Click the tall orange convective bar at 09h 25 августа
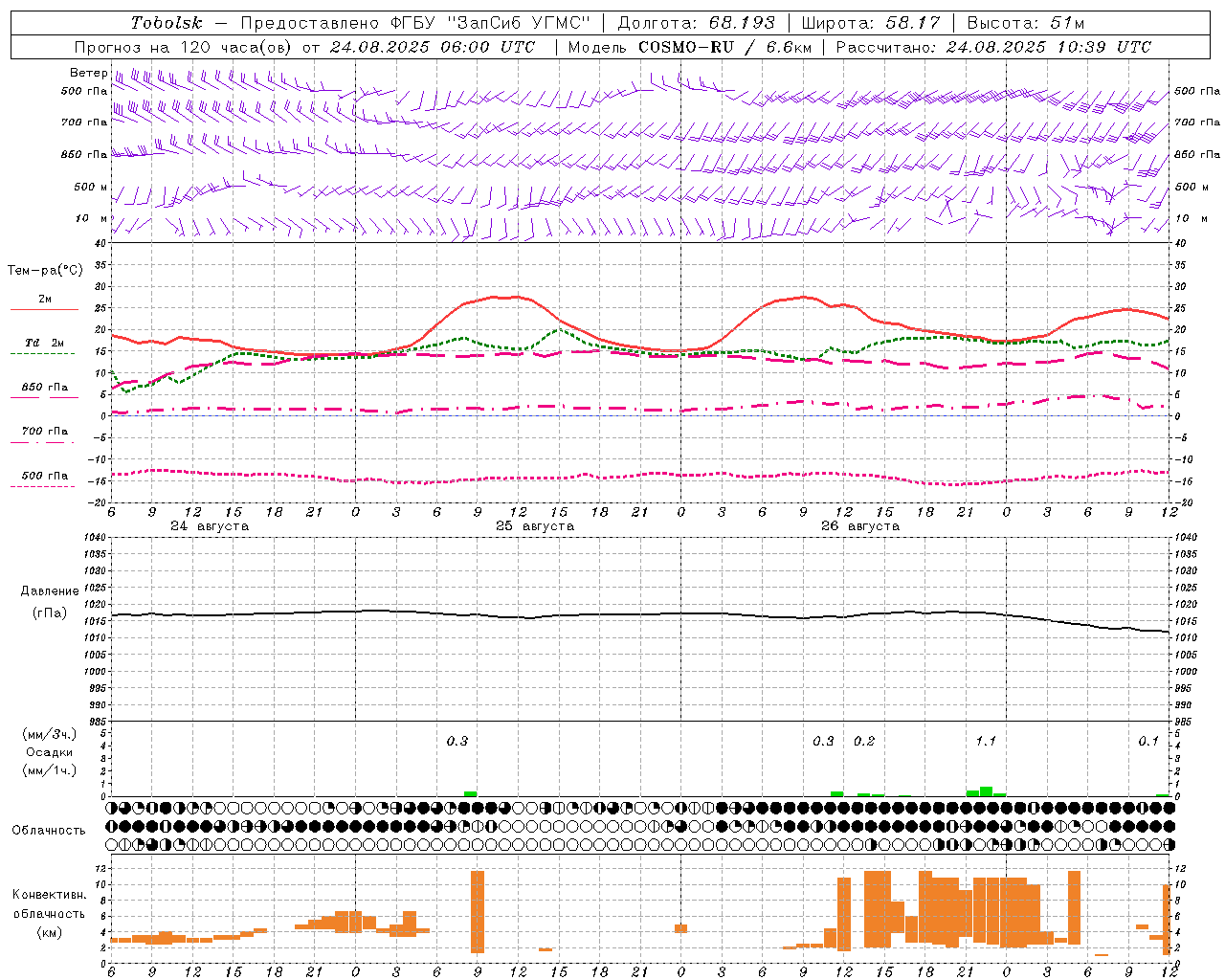 click(478, 912)
